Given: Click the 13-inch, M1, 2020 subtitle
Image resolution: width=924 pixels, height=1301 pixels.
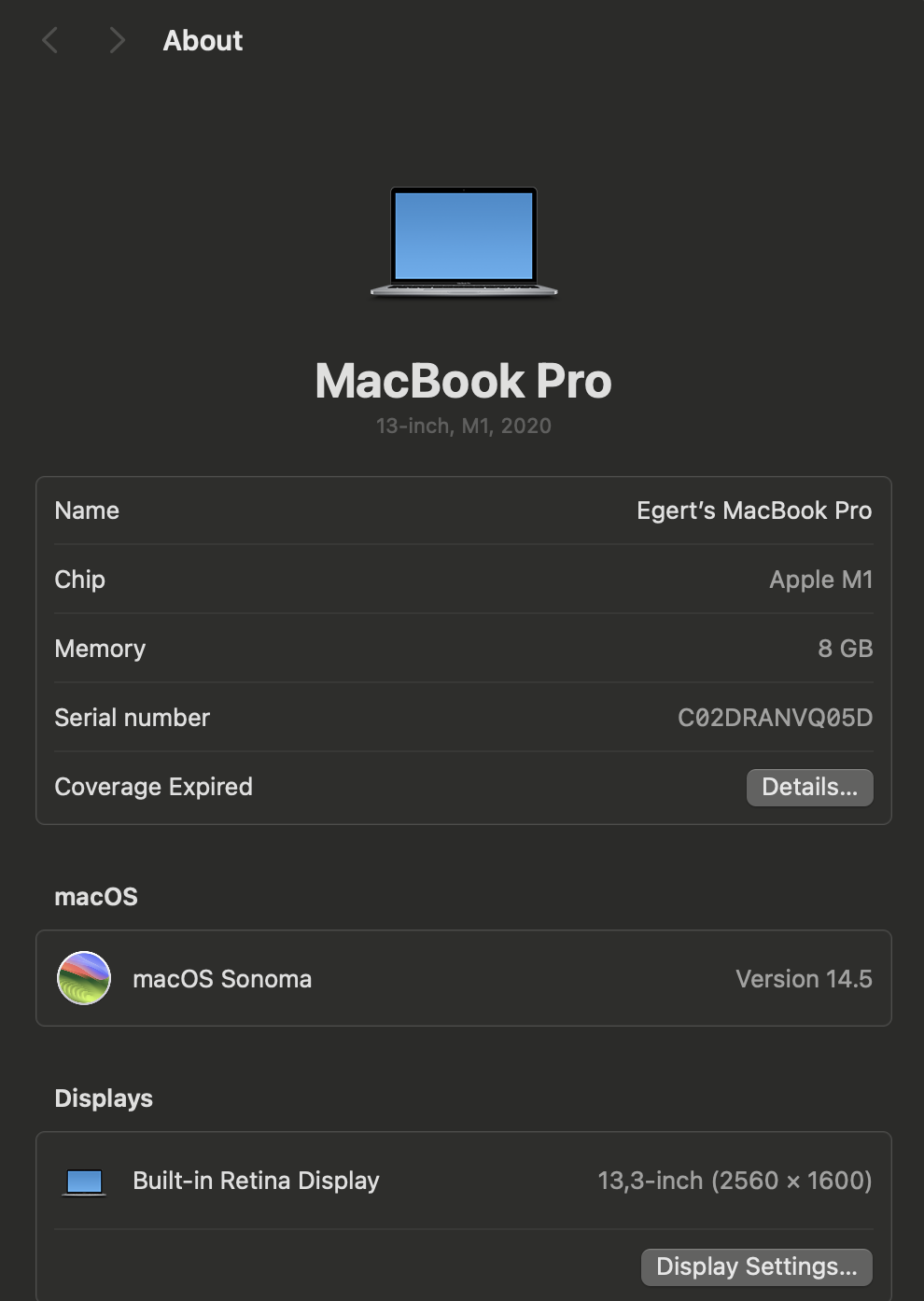Looking at the screenshot, I should coord(463,426).
